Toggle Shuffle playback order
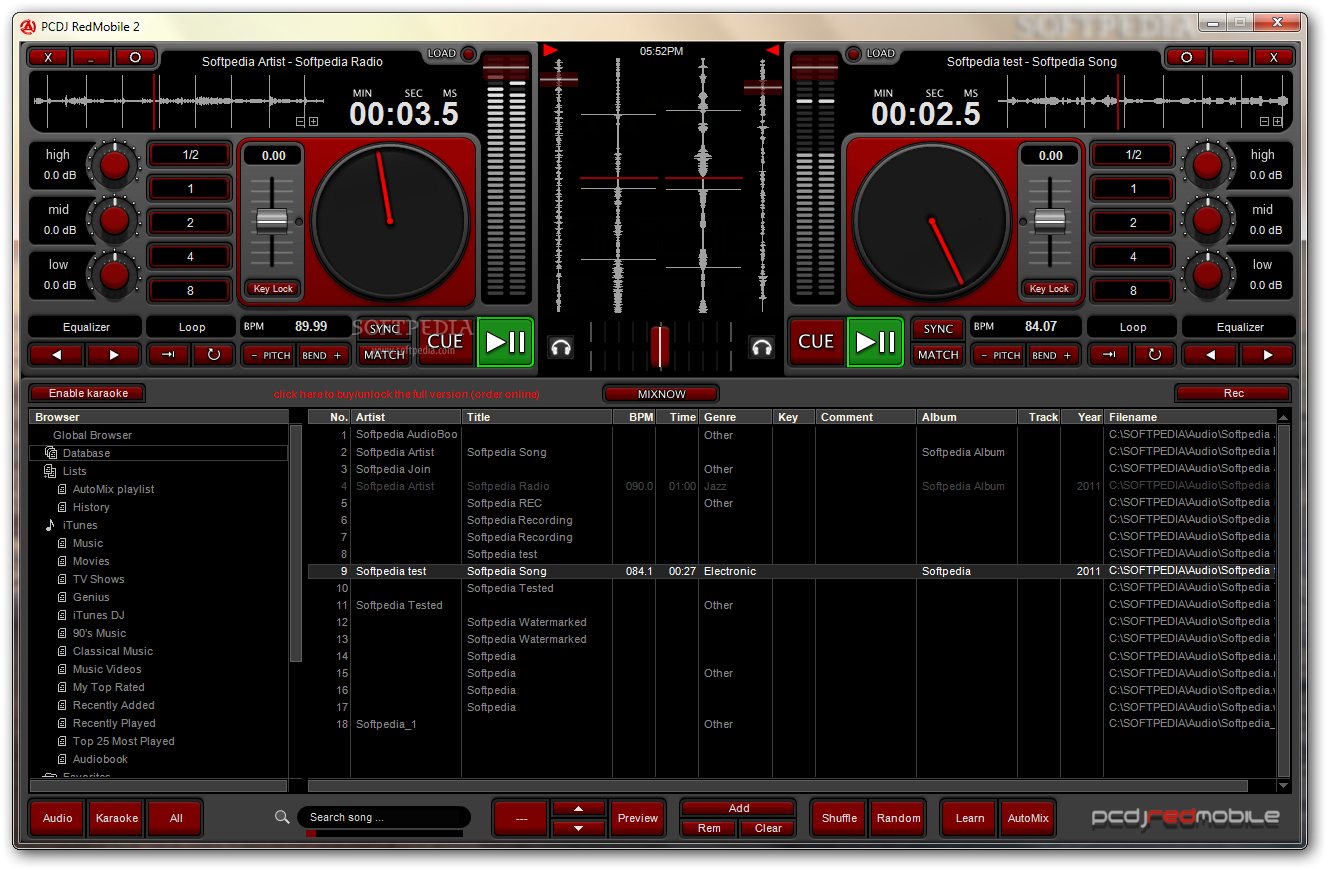1328x870 pixels. tap(839, 818)
